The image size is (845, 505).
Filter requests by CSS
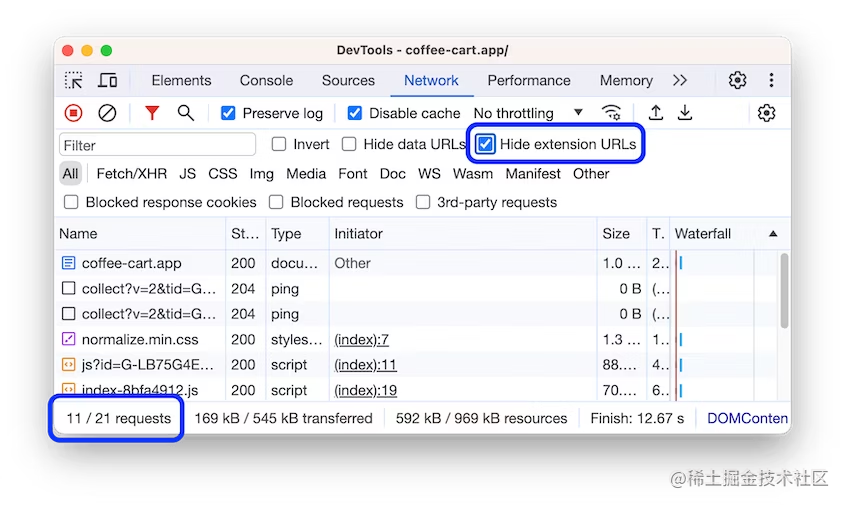point(223,174)
